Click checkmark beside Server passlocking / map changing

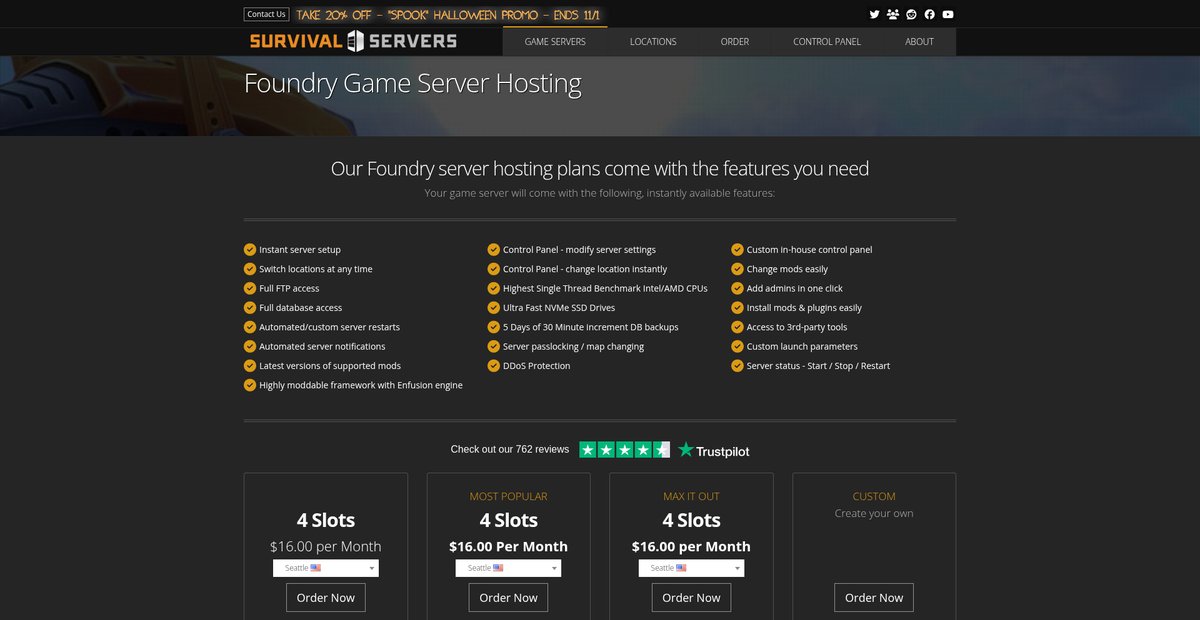tap(494, 346)
